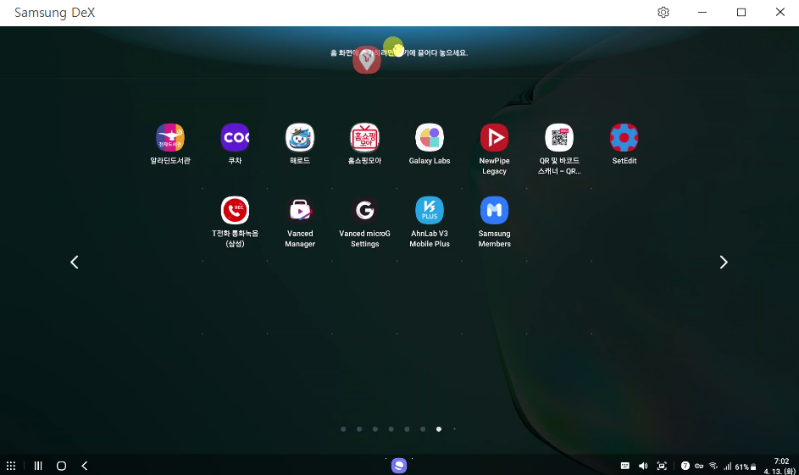The width and height of the screenshot is (799, 475).
Task: Launch the purple 쿠차 app
Action: tap(235, 138)
